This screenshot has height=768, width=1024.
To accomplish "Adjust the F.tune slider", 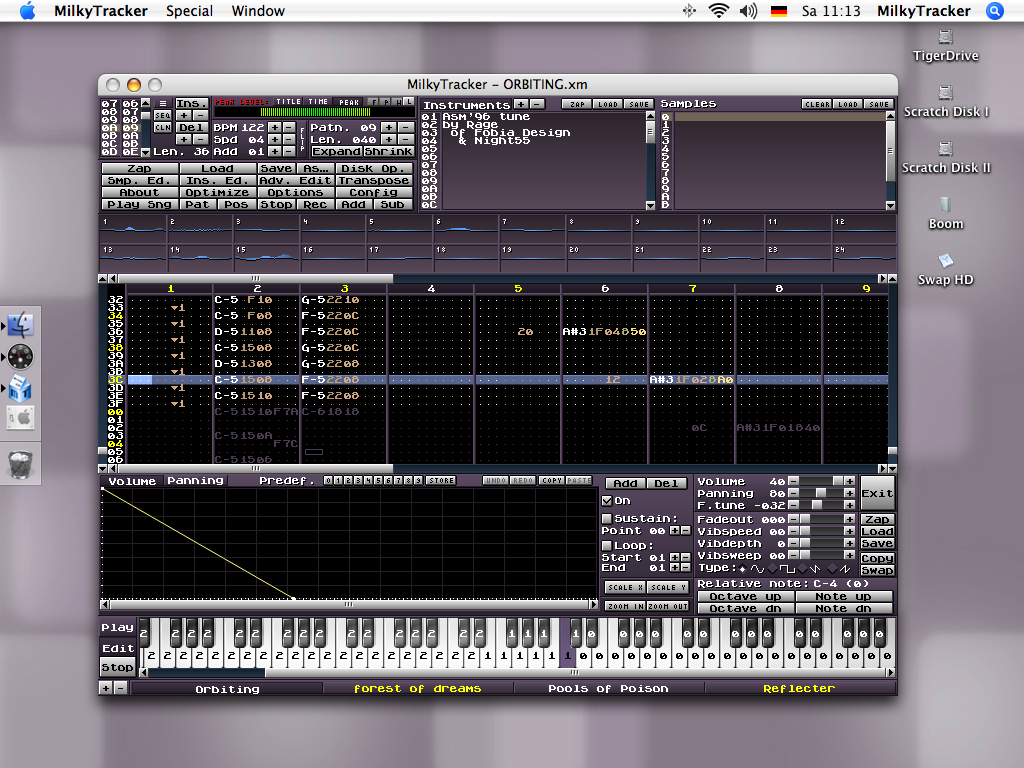I will [821, 505].
